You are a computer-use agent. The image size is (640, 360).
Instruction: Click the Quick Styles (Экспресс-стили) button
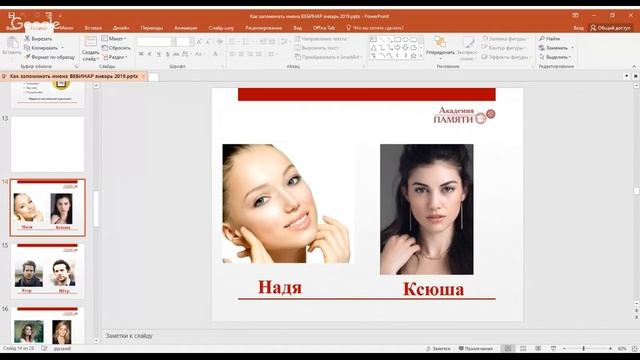467,48
